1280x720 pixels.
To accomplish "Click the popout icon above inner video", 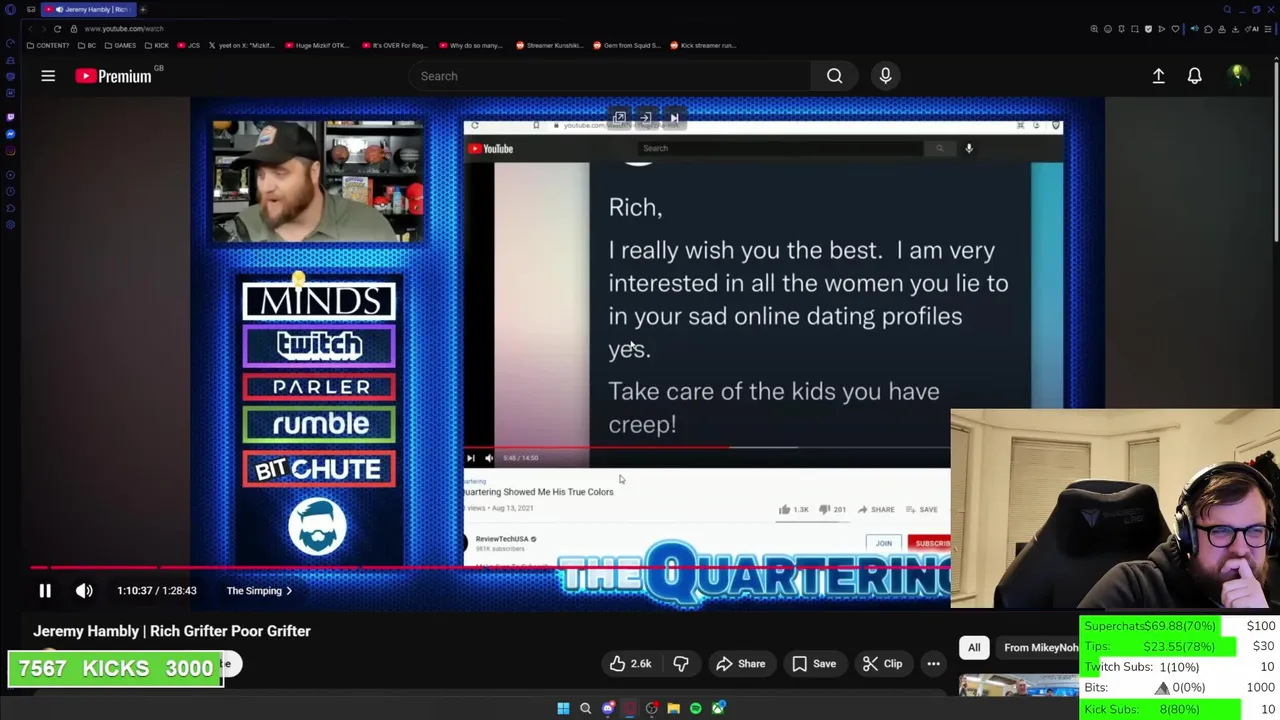I will (619, 118).
